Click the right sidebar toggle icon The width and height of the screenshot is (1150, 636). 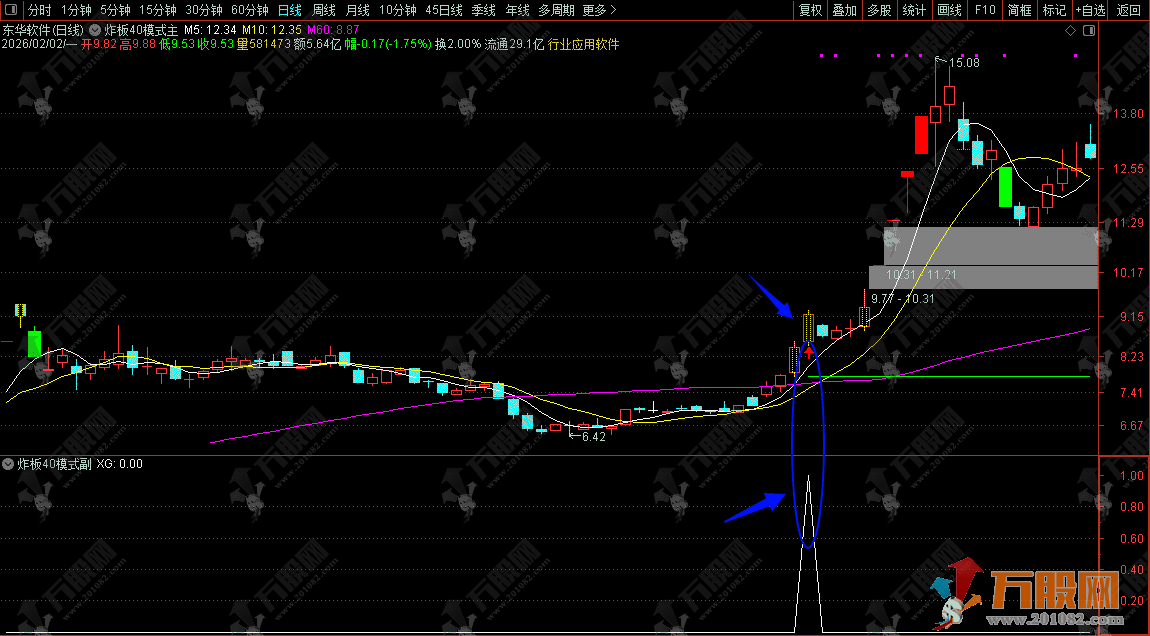tap(1090, 30)
